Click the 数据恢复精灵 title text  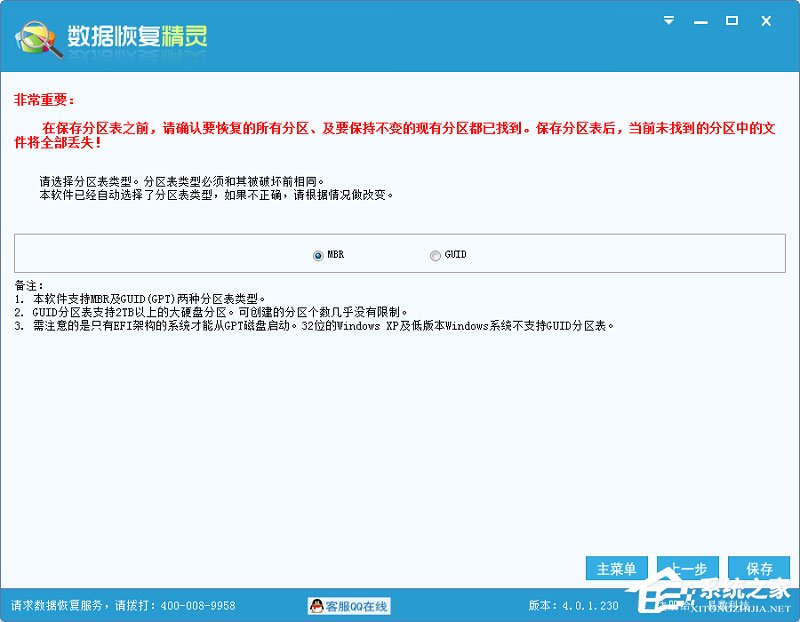coord(137,37)
